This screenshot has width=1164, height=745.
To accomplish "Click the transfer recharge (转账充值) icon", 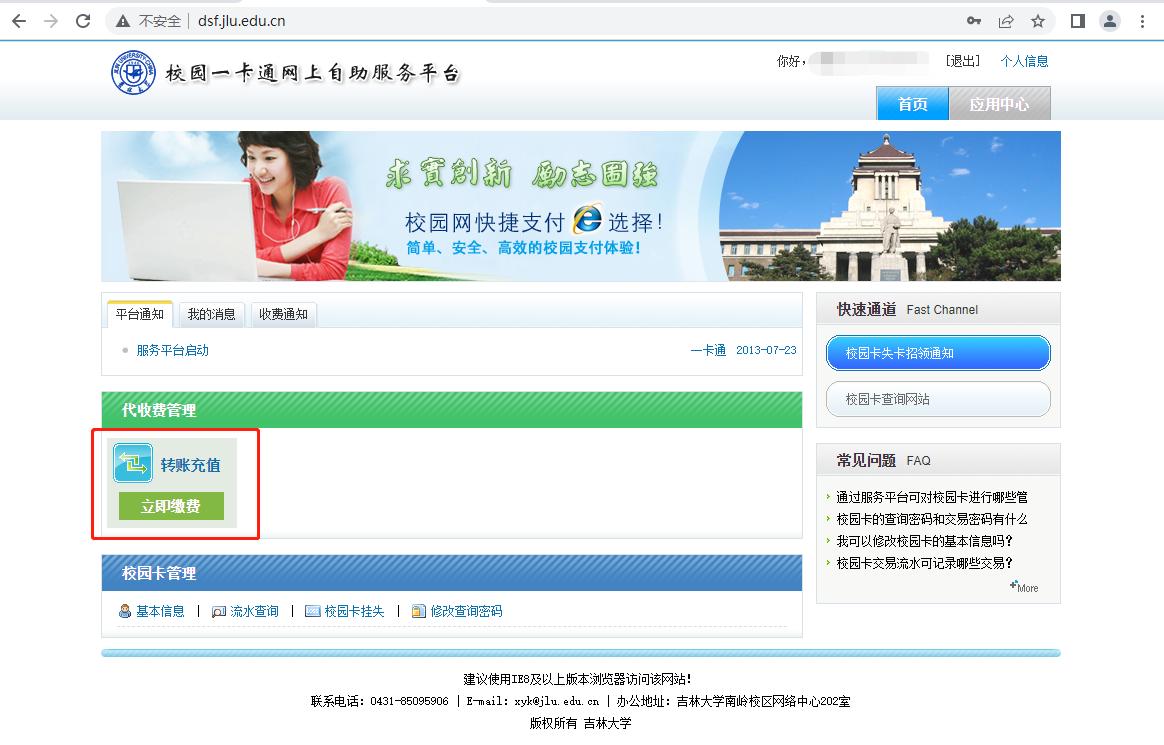I will point(133,464).
